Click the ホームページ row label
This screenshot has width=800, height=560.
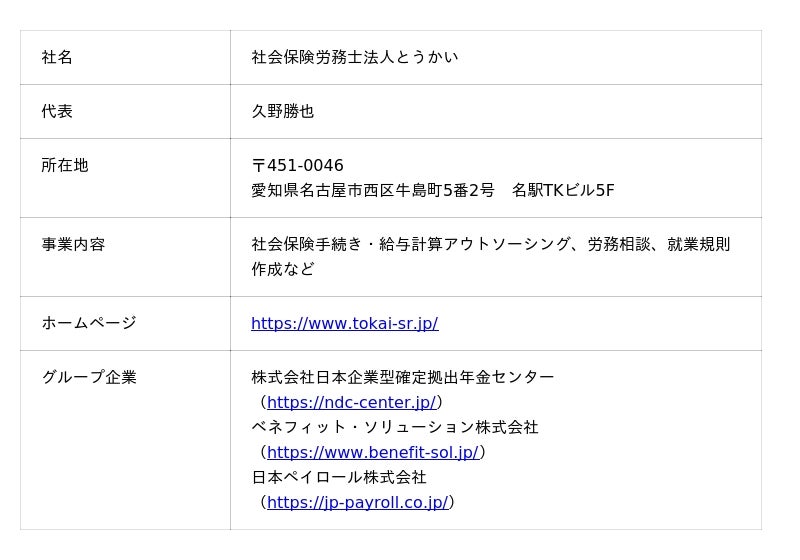[x=88, y=323]
